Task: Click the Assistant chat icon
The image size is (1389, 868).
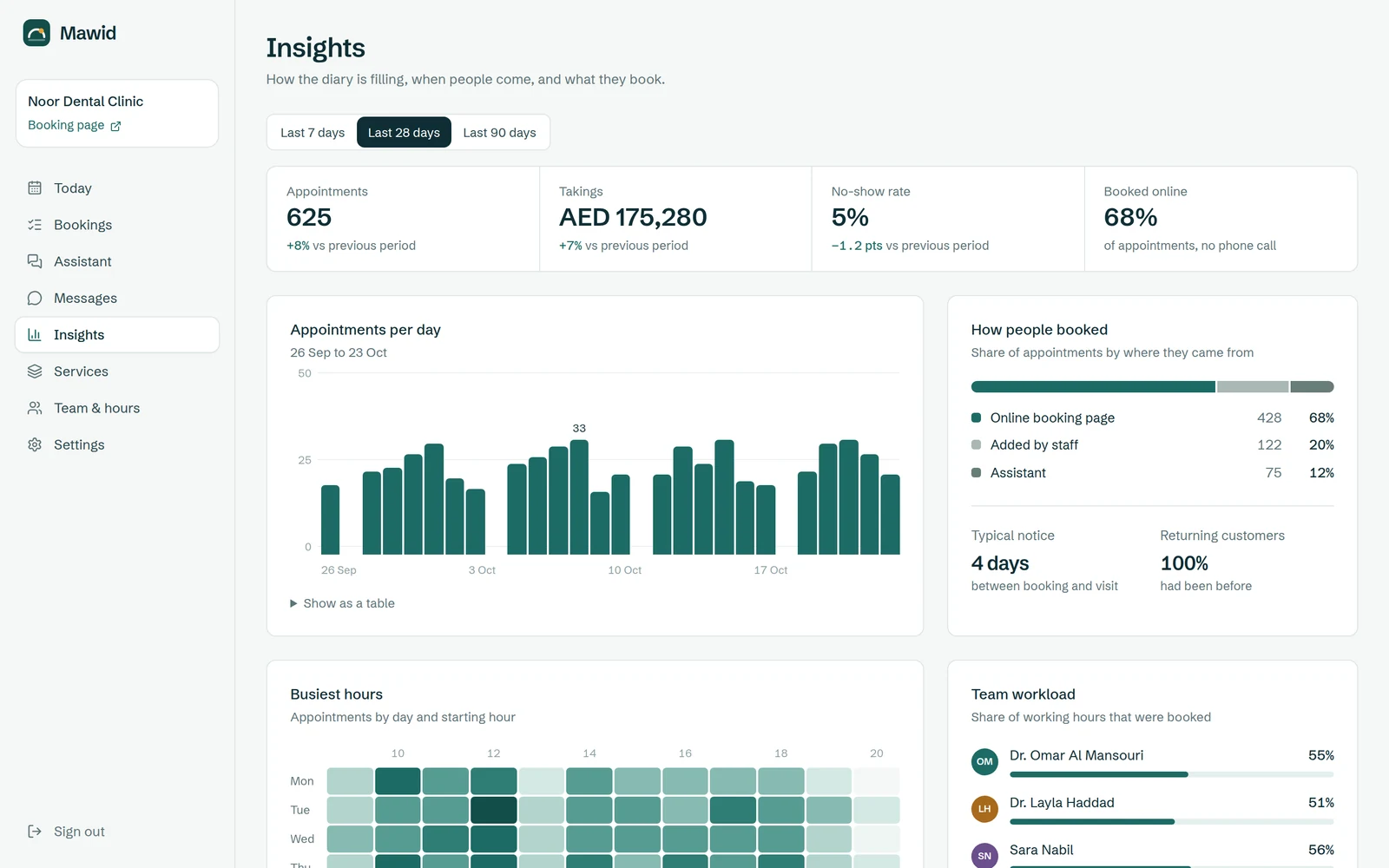Action: 35,261
